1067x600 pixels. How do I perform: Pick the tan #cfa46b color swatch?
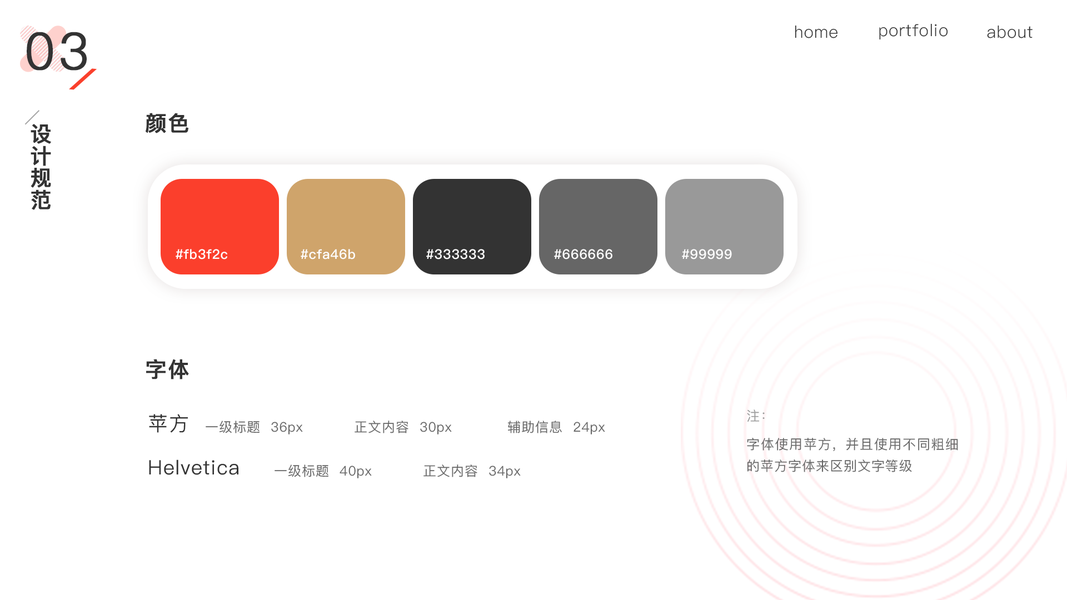point(346,227)
